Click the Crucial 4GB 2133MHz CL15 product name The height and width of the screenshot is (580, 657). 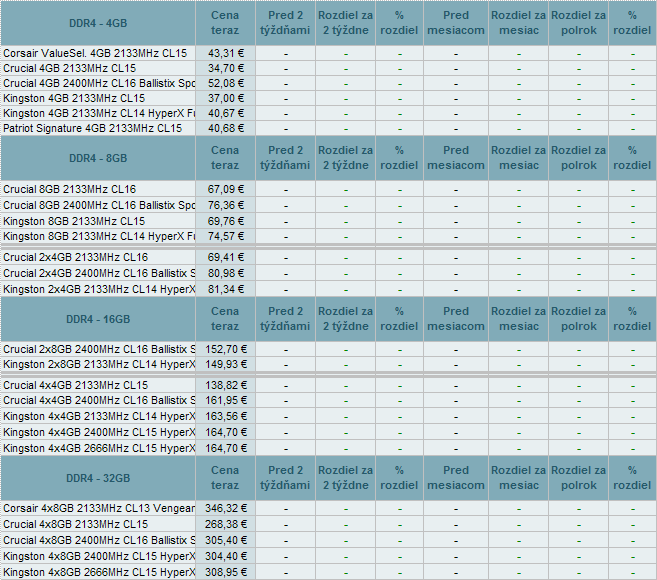[x=70, y=68]
